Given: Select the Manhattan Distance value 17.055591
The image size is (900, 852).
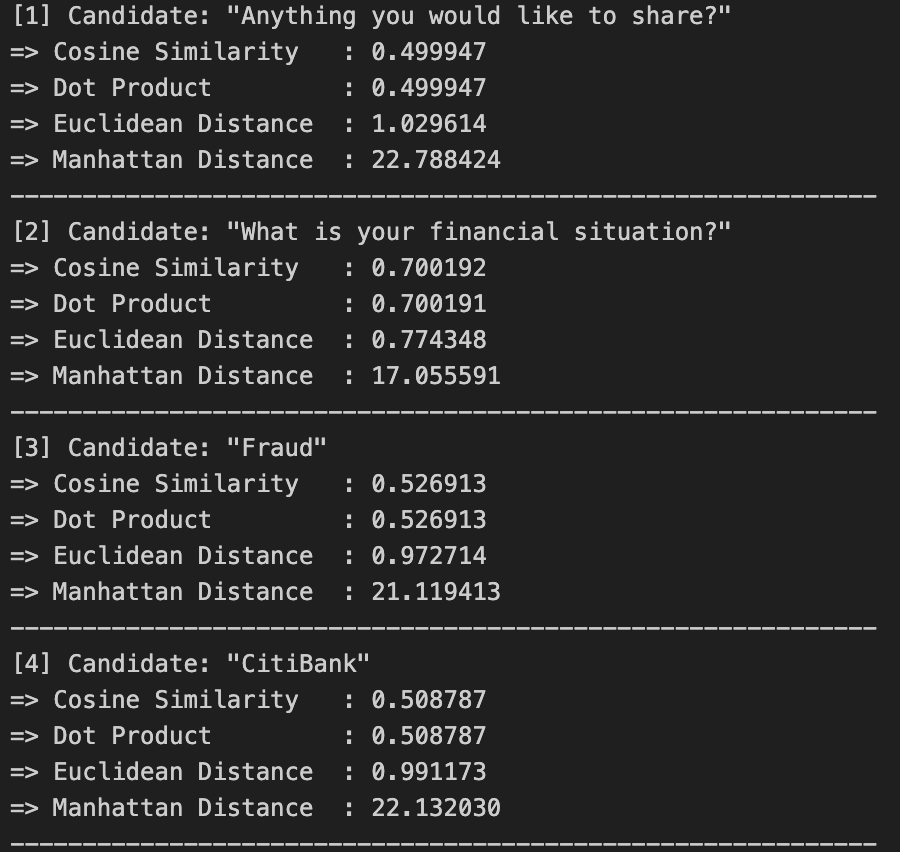Looking at the screenshot, I should click(435, 376).
